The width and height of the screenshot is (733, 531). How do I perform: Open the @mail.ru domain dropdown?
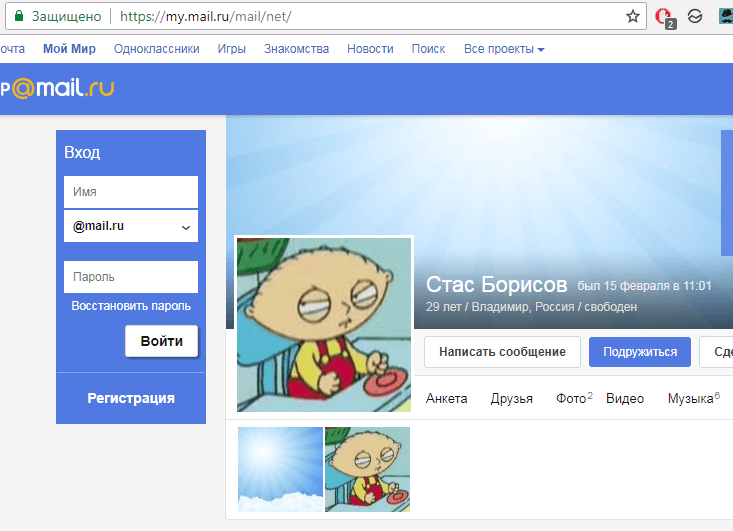pyautogui.click(x=131, y=226)
